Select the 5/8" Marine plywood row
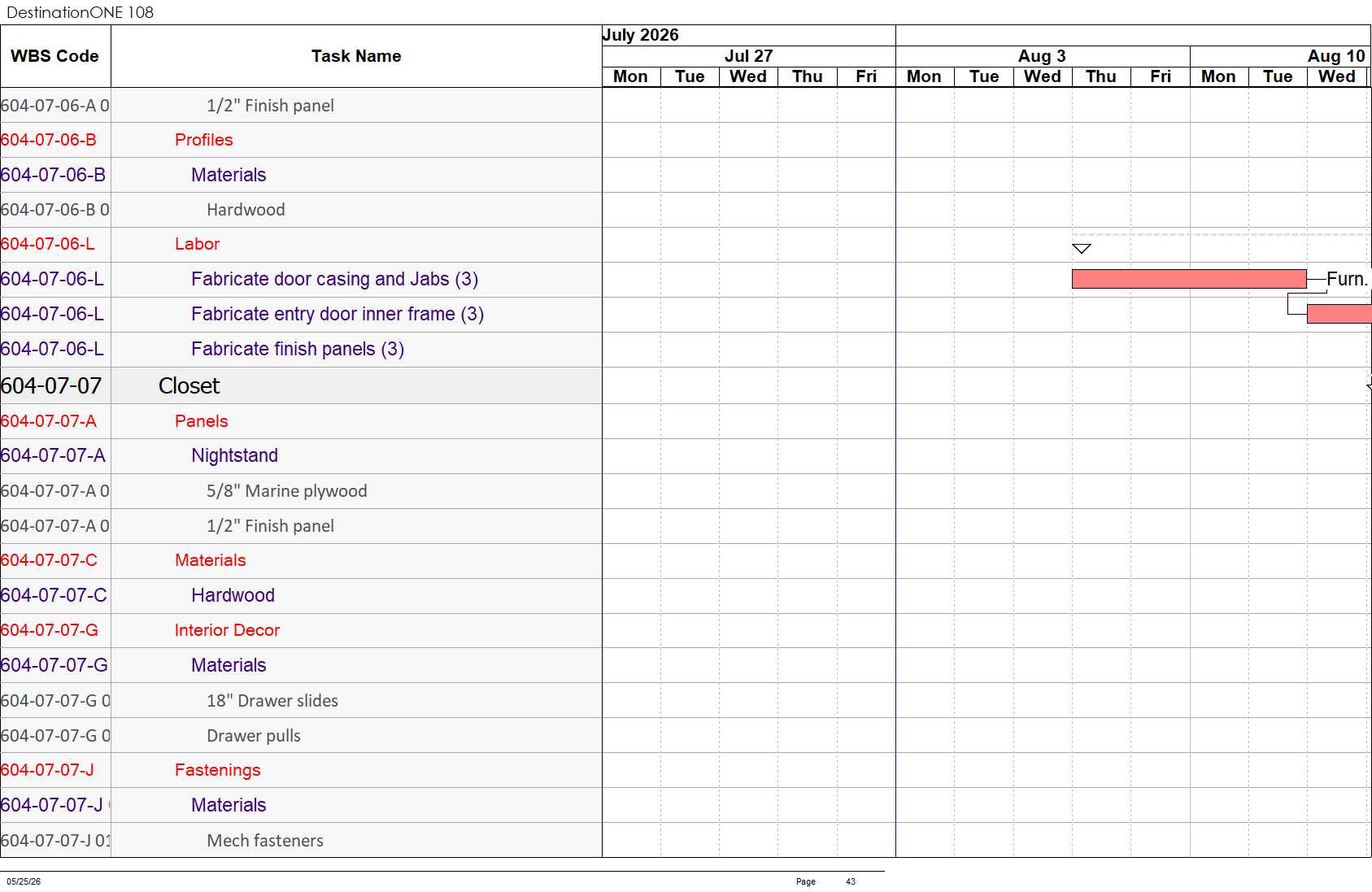Screen dimensions: 1372x892 [x=301, y=491]
